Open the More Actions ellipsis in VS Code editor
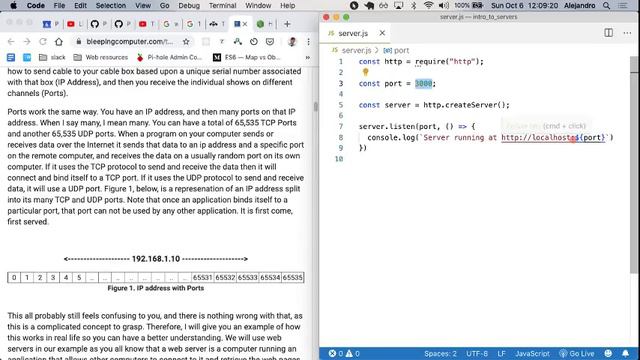 pos(627,33)
